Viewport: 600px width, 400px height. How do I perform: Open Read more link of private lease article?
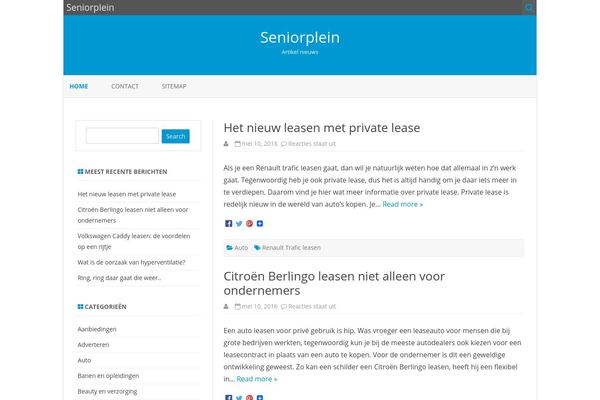click(403, 204)
